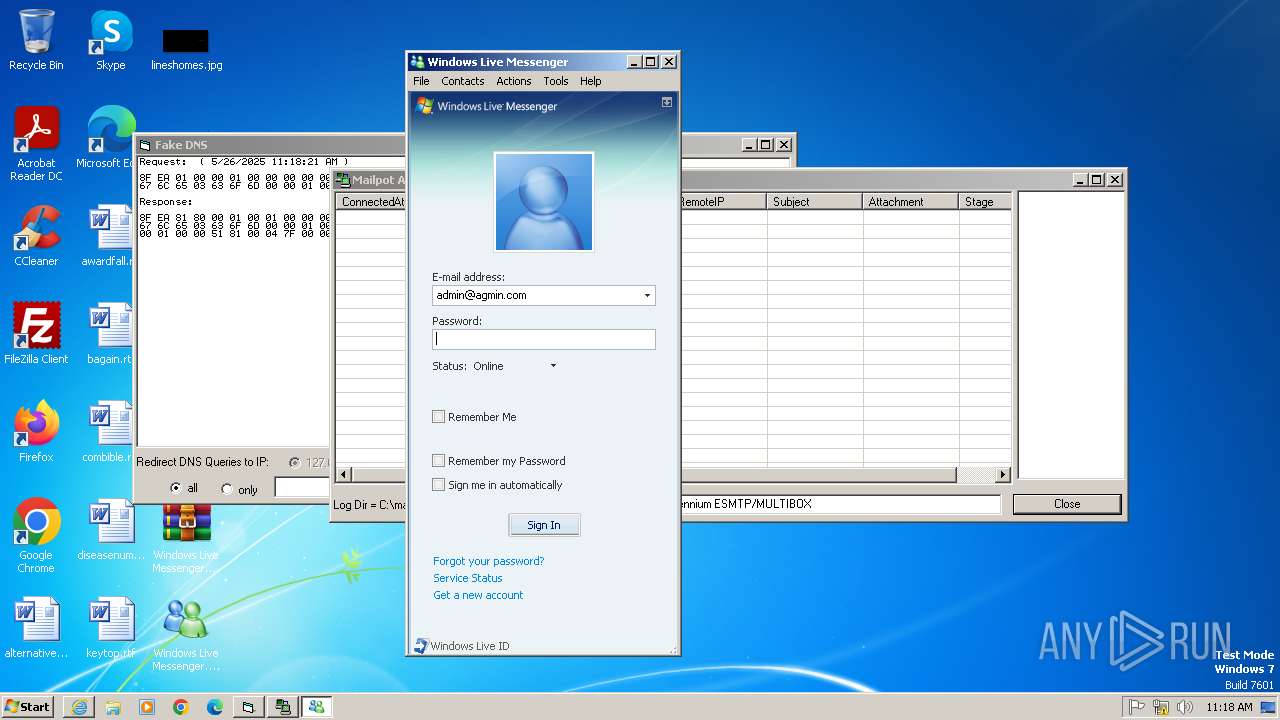Select the combible document on the desktop
The width and height of the screenshot is (1280, 720).
pyautogui.click(x=108, y=432)
